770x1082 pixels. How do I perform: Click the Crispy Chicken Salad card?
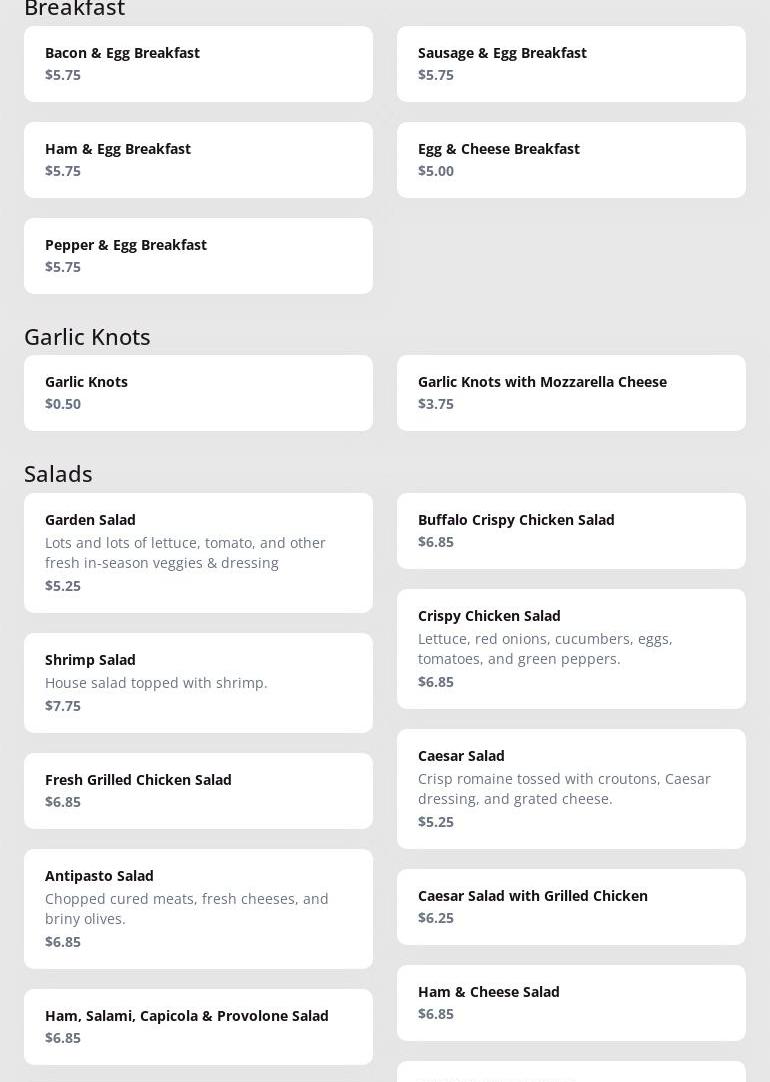pos(571,648)
